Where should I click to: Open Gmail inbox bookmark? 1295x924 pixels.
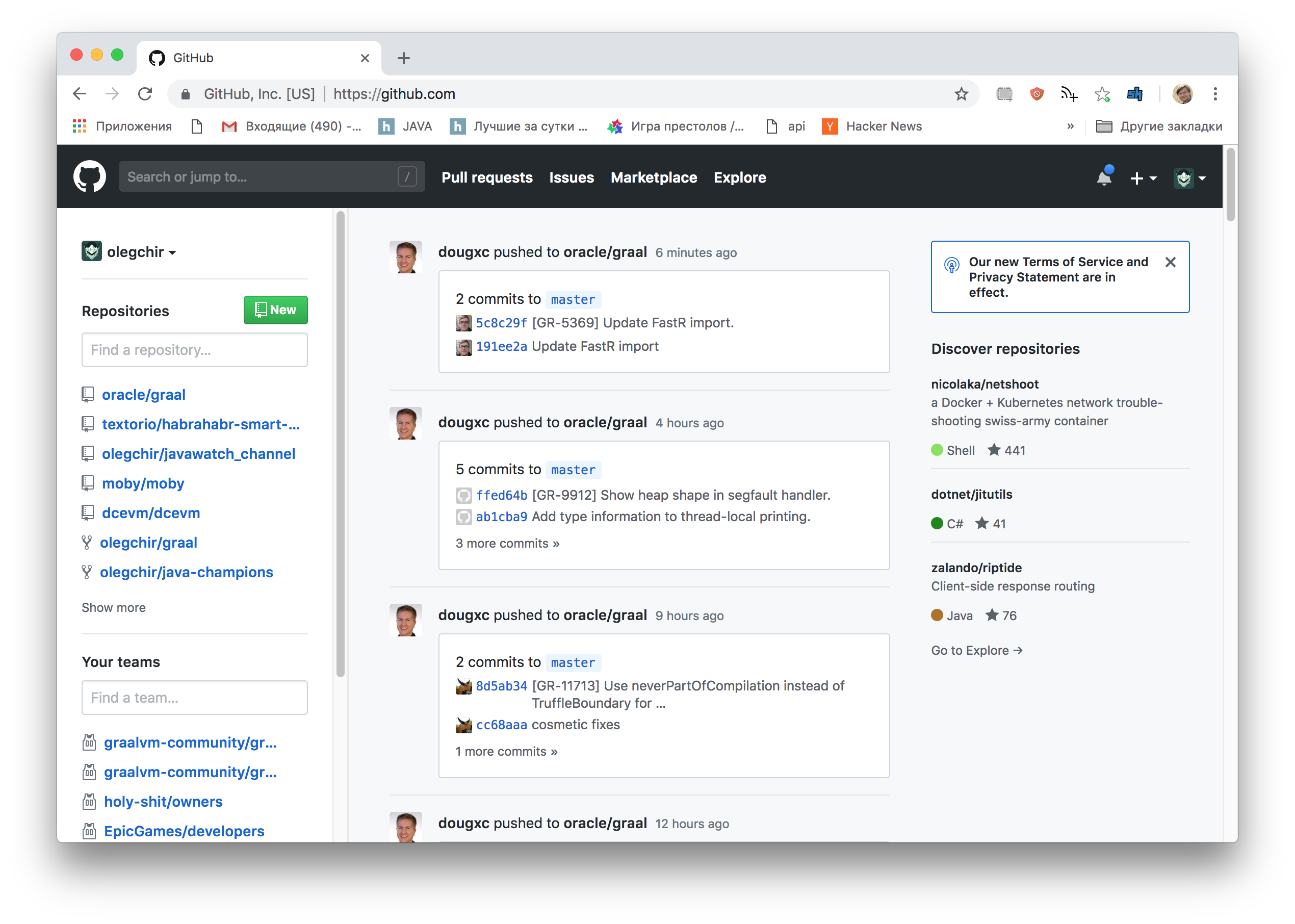(x=292, y=126)
